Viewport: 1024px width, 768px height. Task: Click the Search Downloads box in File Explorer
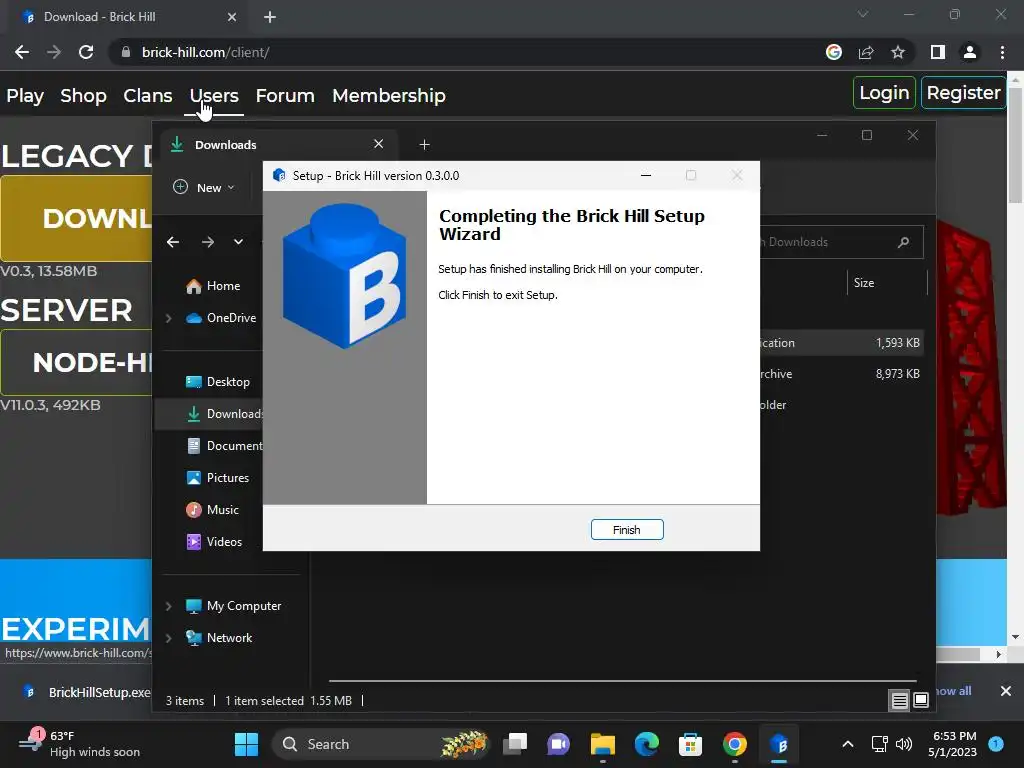[x=841, y=242]
